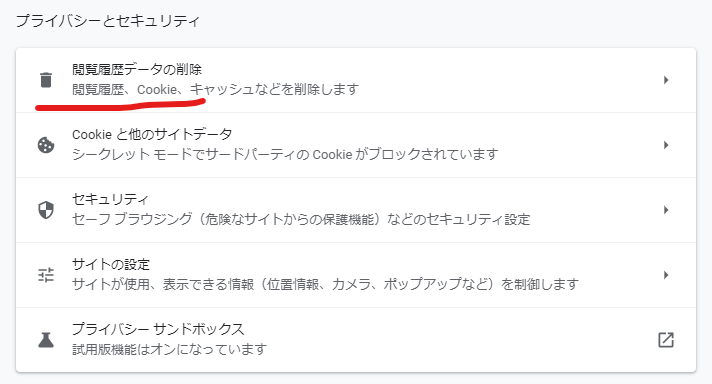Click description 閲覧履歴、Cookie、キャッシュなどを削除します
The height and width of the screenshot is (384, 712).
click(216, 89)
